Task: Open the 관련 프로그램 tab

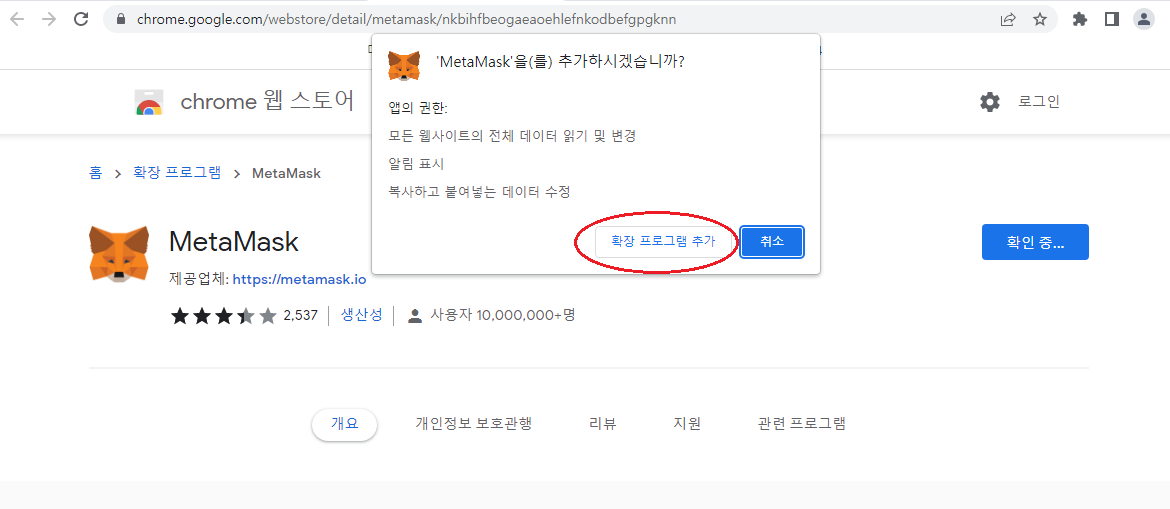Action: tap(801, 424)
